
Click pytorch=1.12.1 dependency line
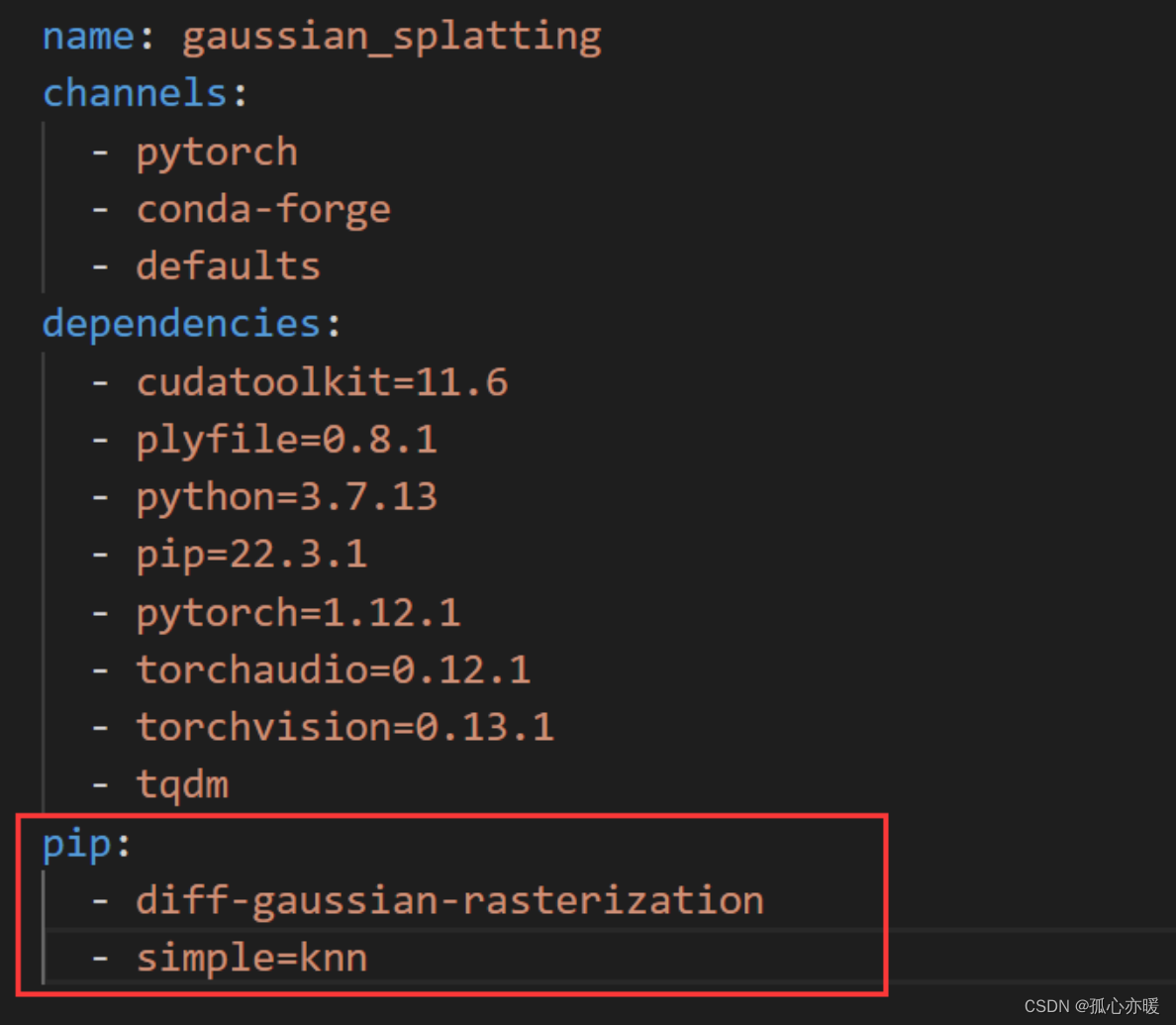[x=298, y=613]
